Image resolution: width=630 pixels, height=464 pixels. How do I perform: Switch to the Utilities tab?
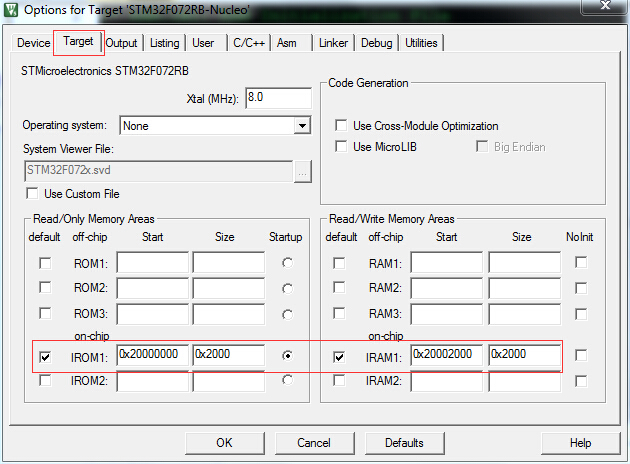pyautogui.click(x=421, y=43)
